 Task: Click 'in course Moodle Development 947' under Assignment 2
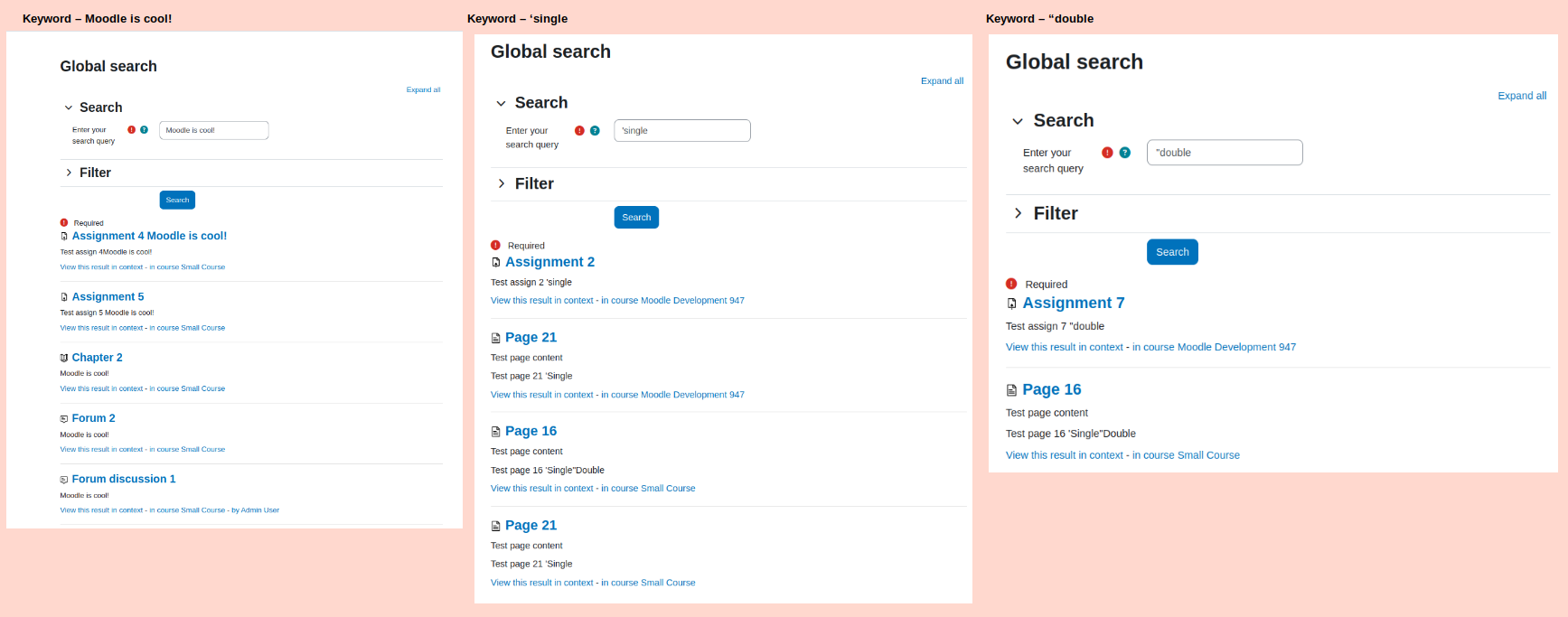(x=672, y=301)
